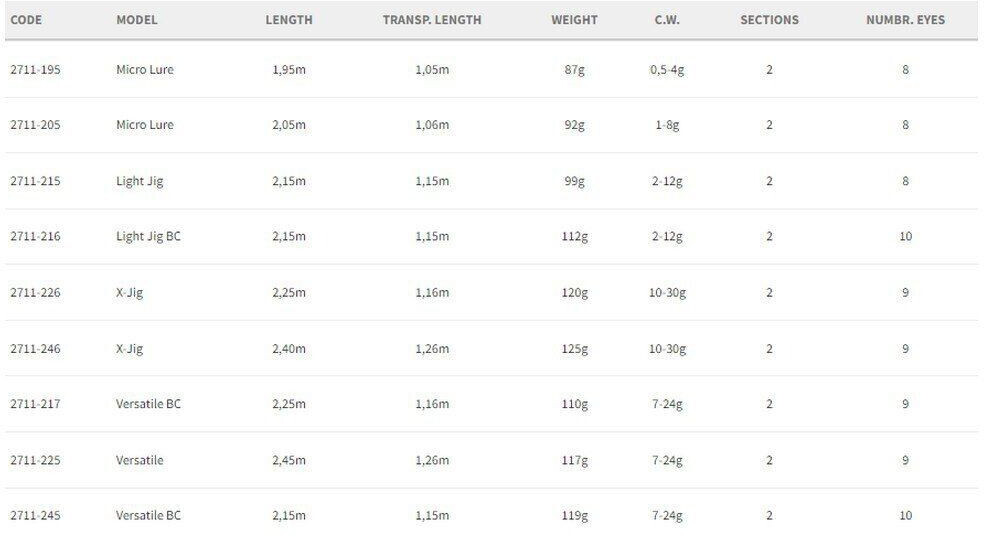Click the 1,06m transport length cell
The height and width of the screenshot is (537, 984).
432,125
